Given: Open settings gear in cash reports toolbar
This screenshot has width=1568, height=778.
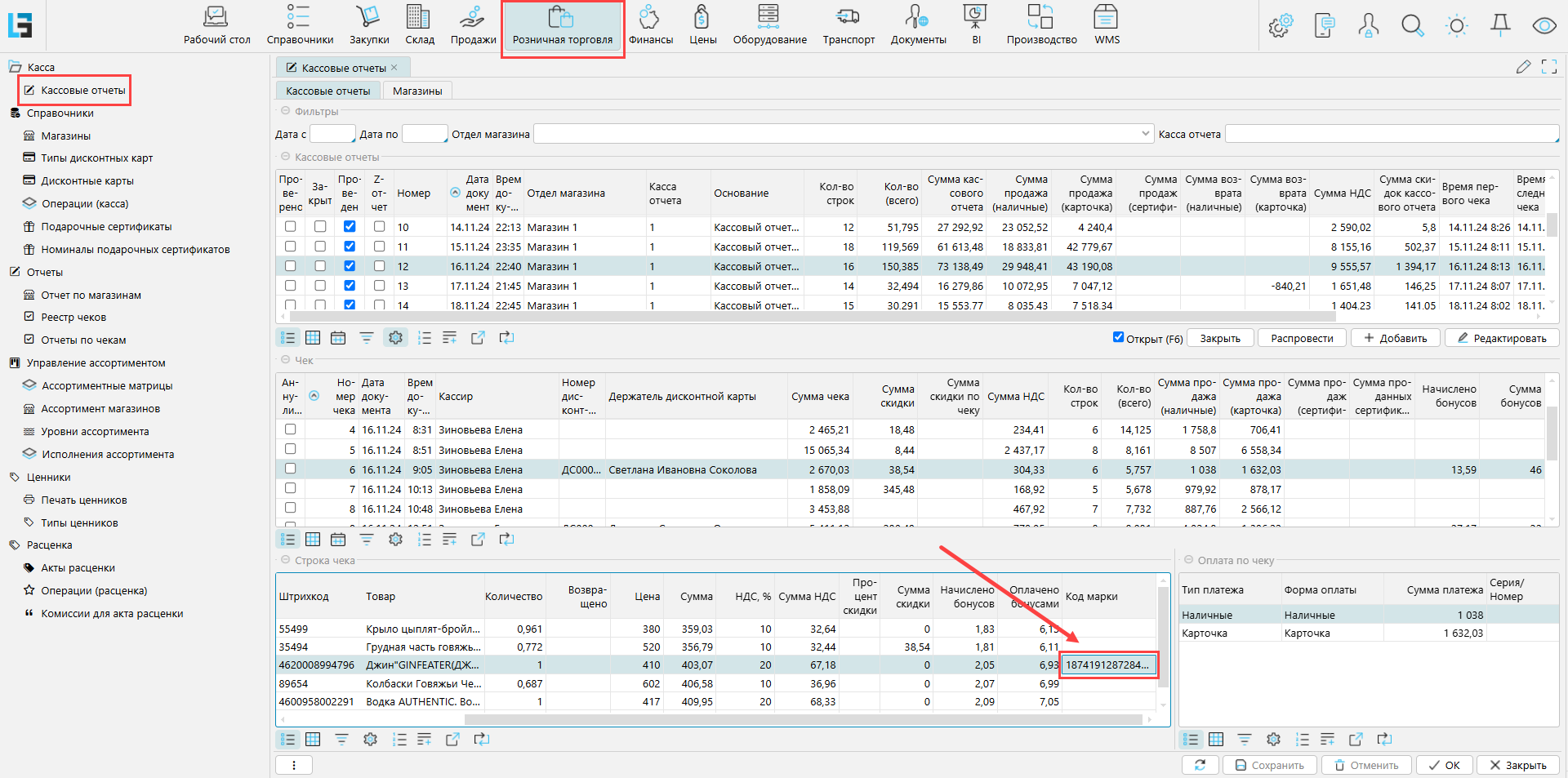Looking at the screenshot, I should pos(395,338).
